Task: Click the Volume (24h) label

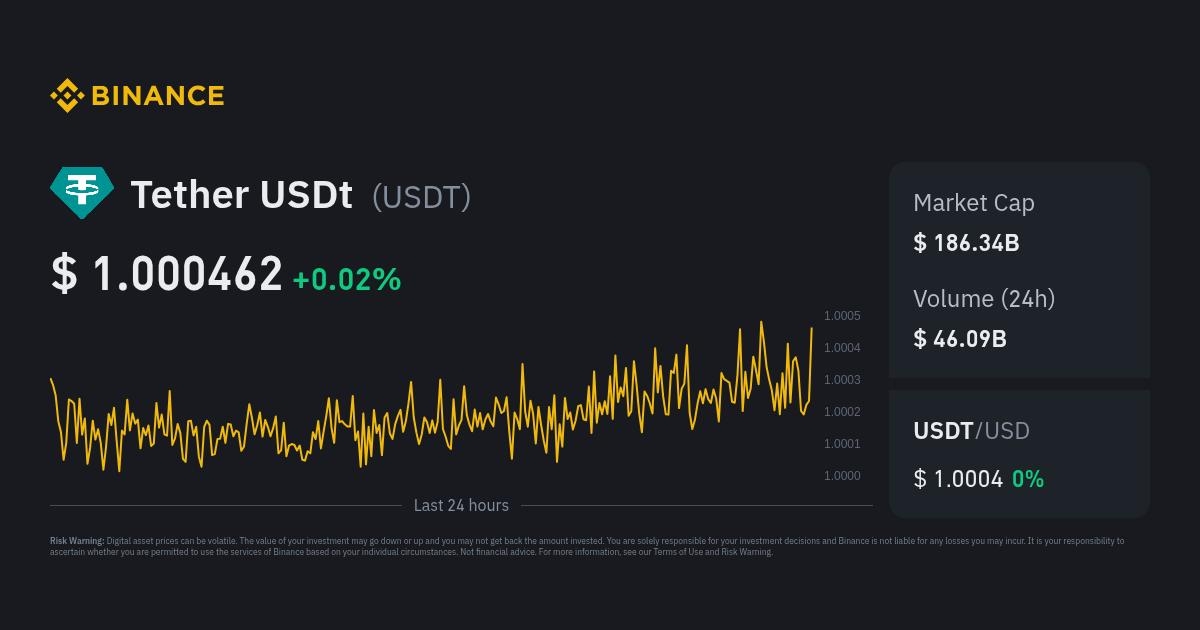Action: pyautogui.click(x=984, y=298)
